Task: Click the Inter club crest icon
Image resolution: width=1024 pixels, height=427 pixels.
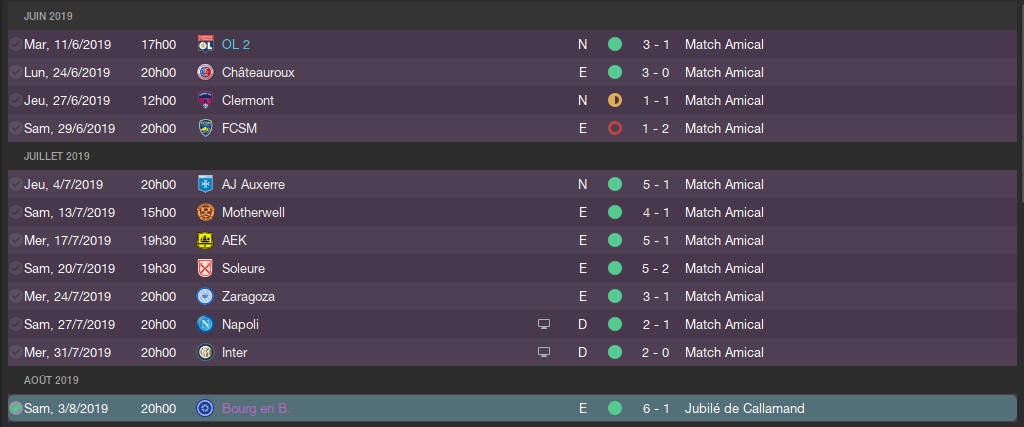Action: (205, 353)
